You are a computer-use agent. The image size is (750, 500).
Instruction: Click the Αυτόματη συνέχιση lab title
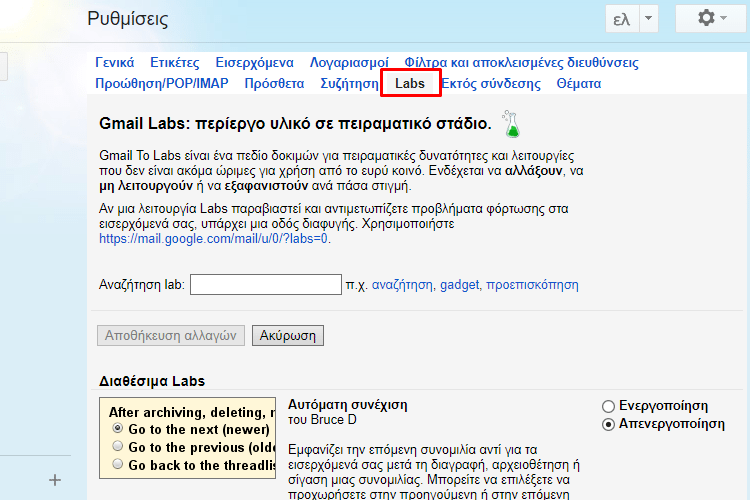[x=348, y=405]
